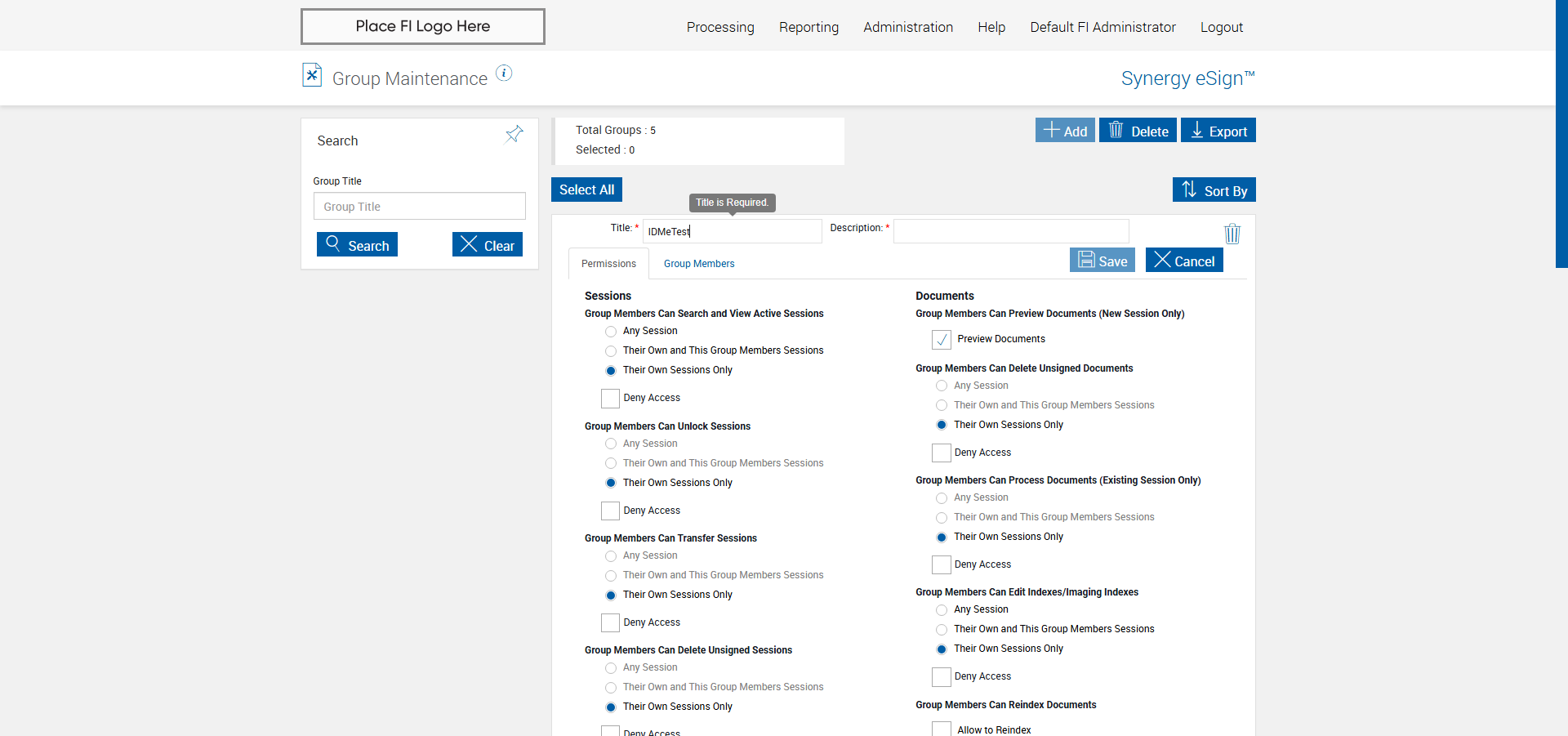This screenshot has width=1568, height=736.
Task: Check the Preview Documents checkbox
Action: (942, 340)
